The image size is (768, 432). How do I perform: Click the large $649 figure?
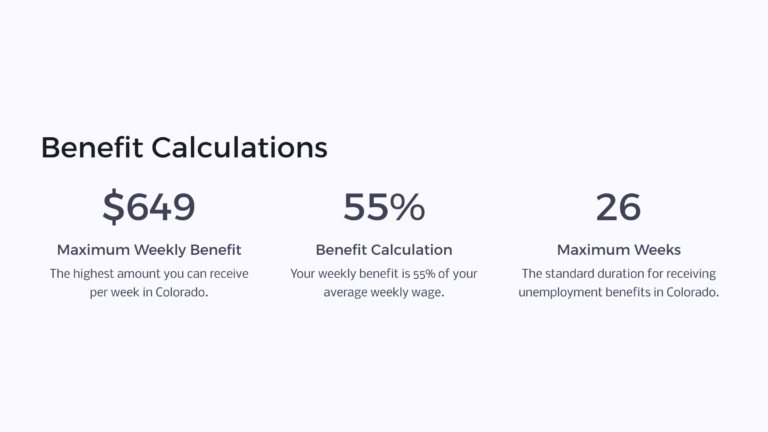149,207
